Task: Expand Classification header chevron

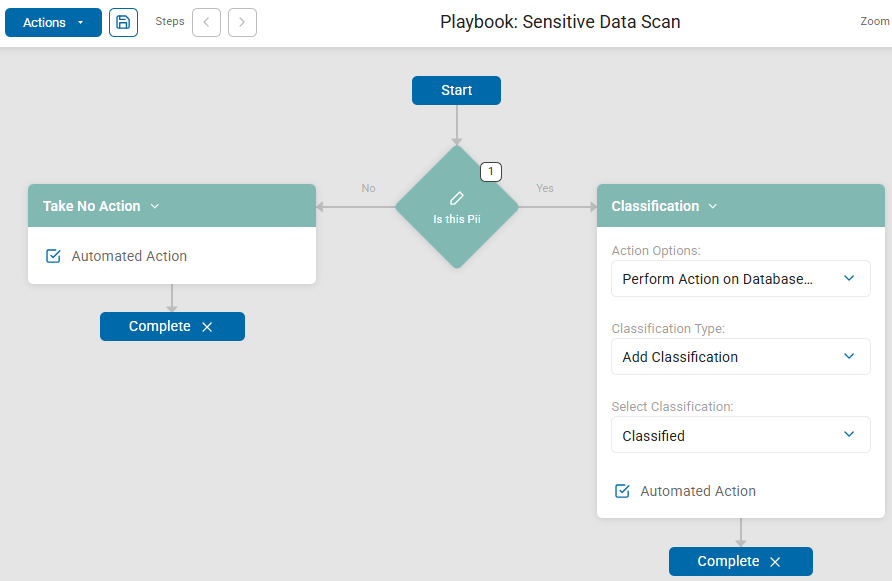Action: tap(713, 206)
